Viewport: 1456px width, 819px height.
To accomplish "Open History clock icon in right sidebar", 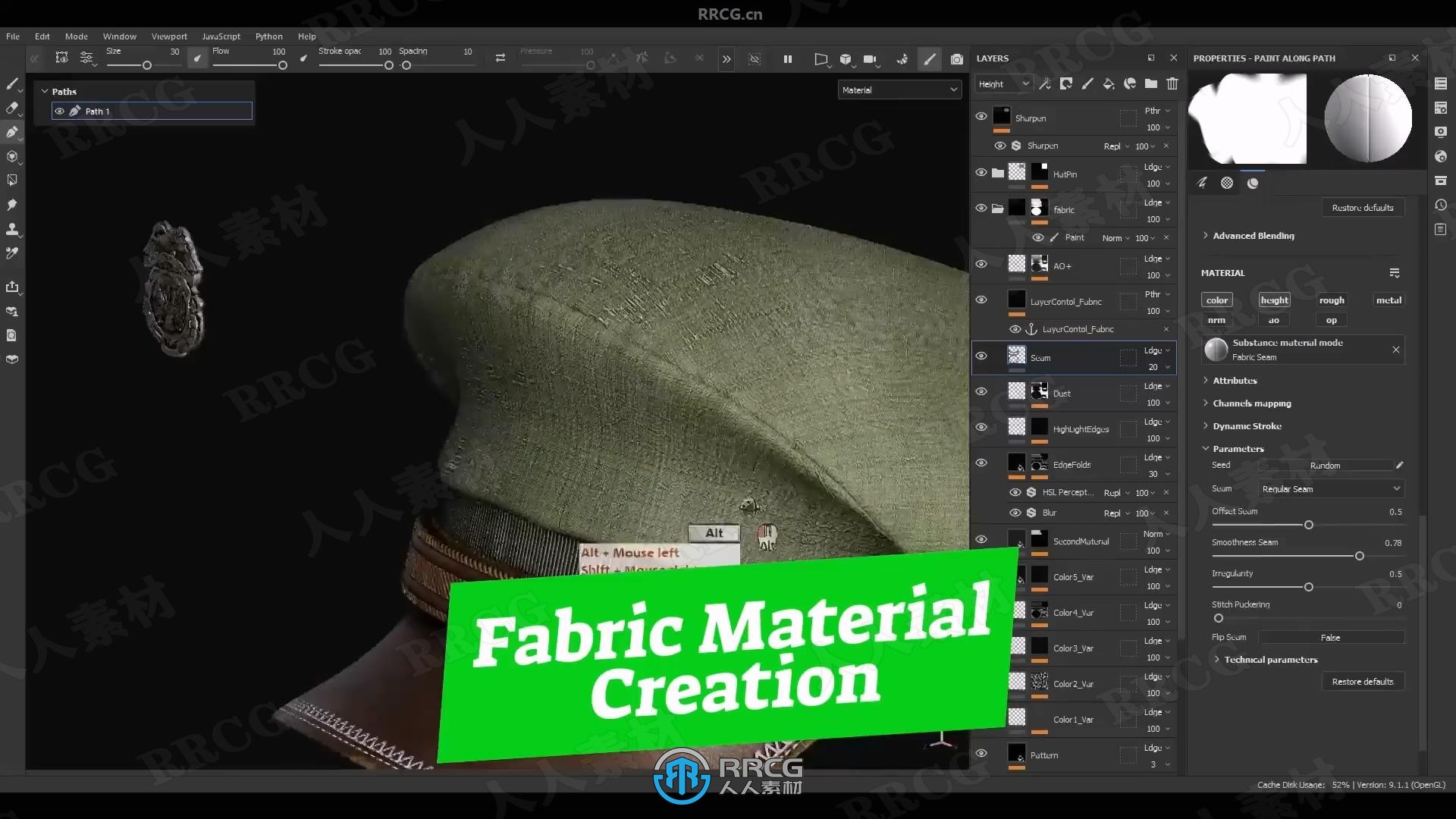I will (x=1441, y=205).
